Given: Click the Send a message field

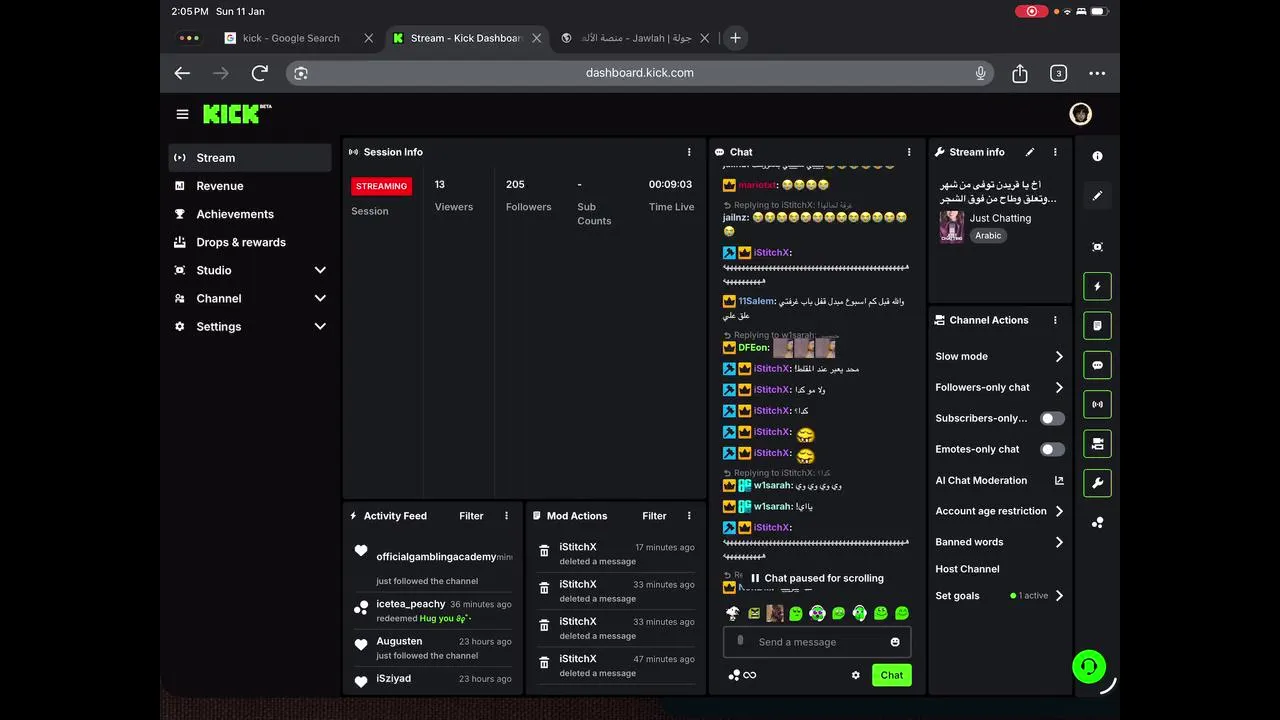Looking at the screenshot, I should 817,642.
